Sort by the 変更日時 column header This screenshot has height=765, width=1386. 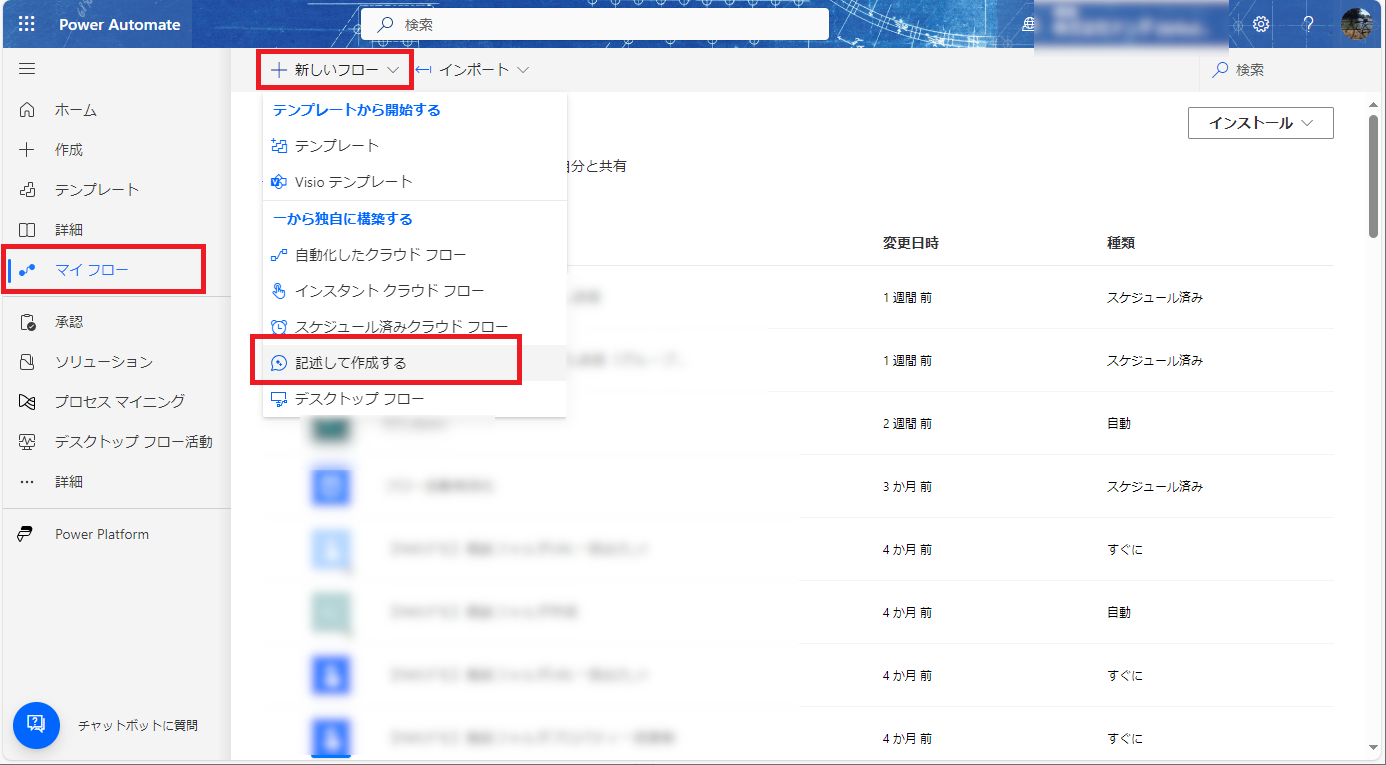pos(910,243)
